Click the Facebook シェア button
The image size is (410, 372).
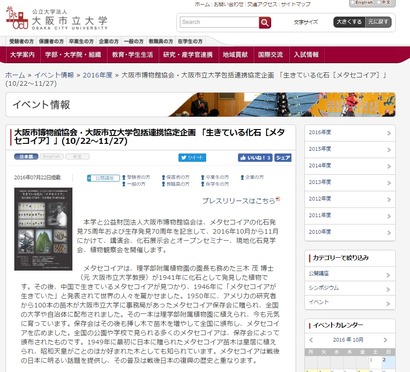[283, 158]
